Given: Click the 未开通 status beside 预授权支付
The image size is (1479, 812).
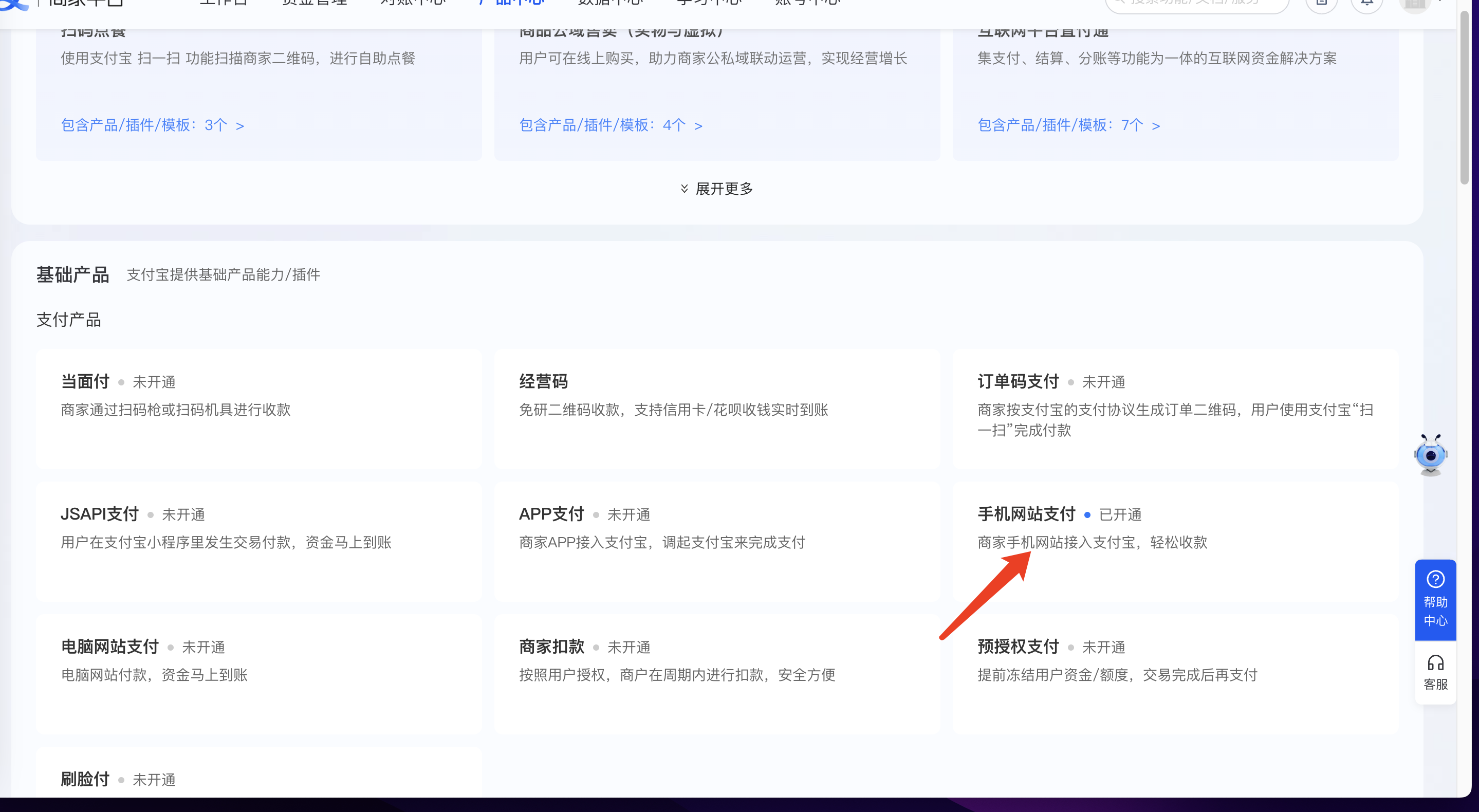Looking at the screenshot, I should 1103,647.
